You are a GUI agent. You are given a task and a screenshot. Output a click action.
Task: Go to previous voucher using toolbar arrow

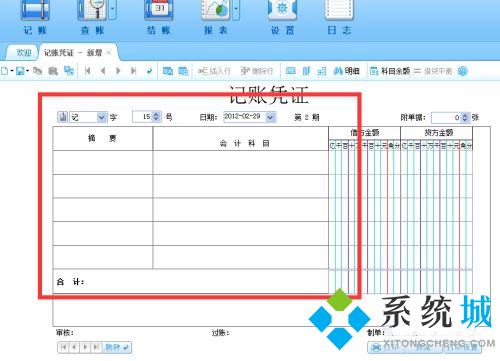[x=103, y=71]
